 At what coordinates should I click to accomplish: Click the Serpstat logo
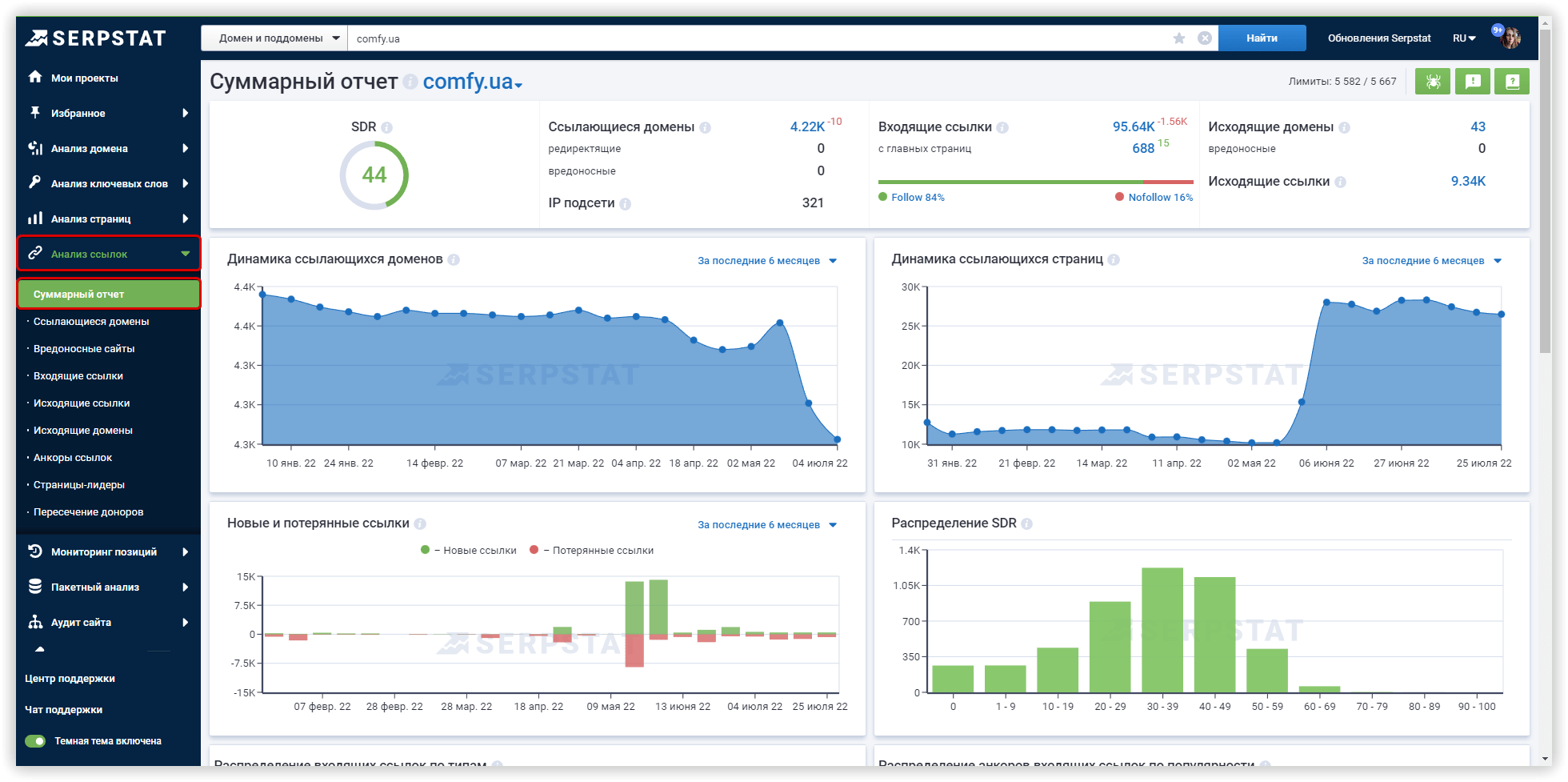tap(95, 38)
